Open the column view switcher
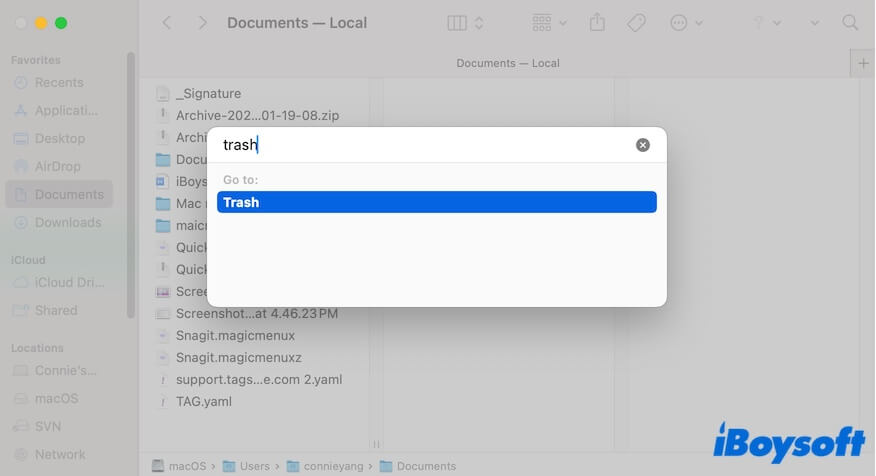 point(466,22)
